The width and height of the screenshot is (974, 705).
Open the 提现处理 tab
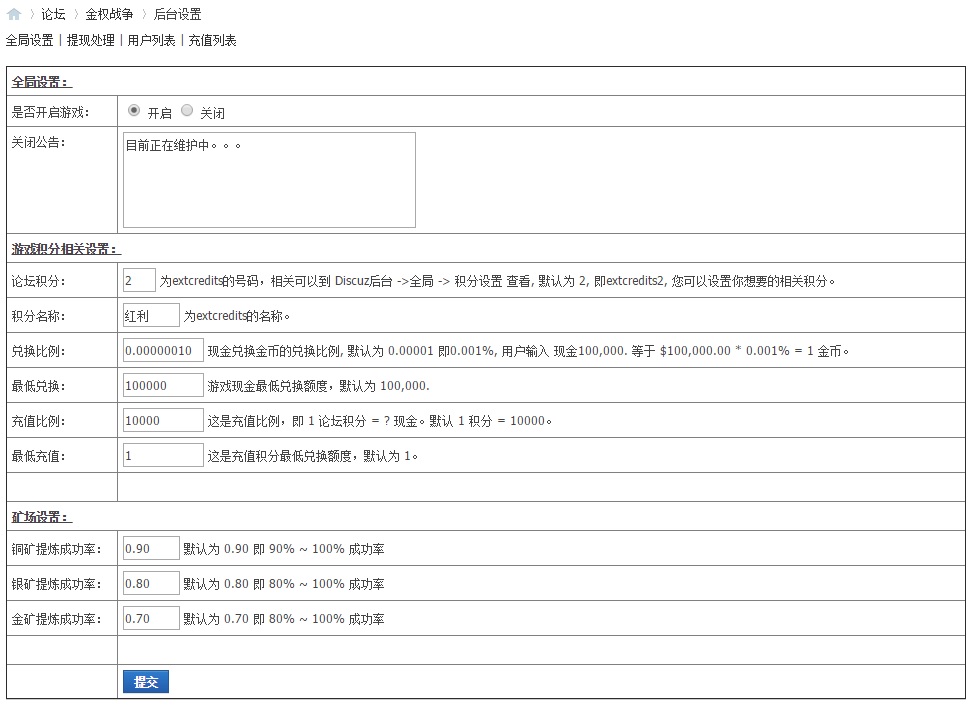pos(91,41)
